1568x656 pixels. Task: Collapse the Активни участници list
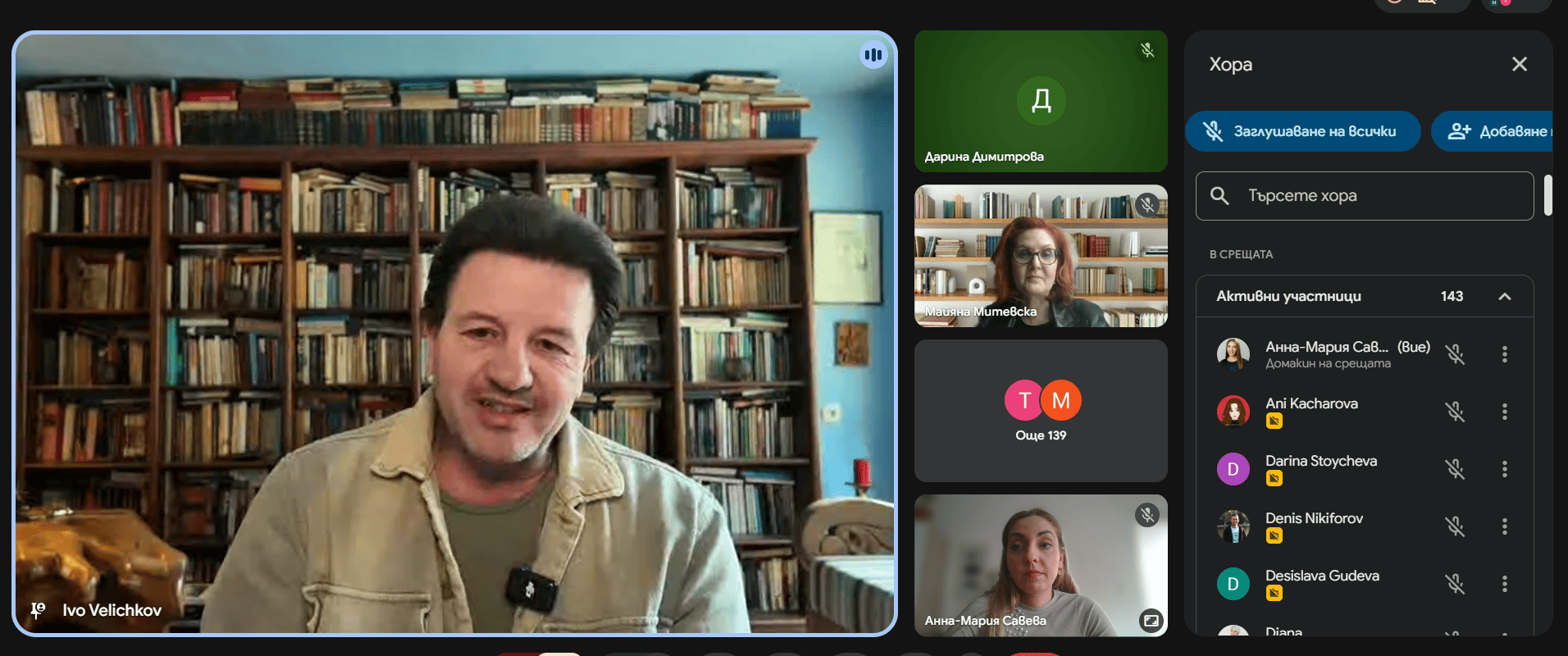1504,297
